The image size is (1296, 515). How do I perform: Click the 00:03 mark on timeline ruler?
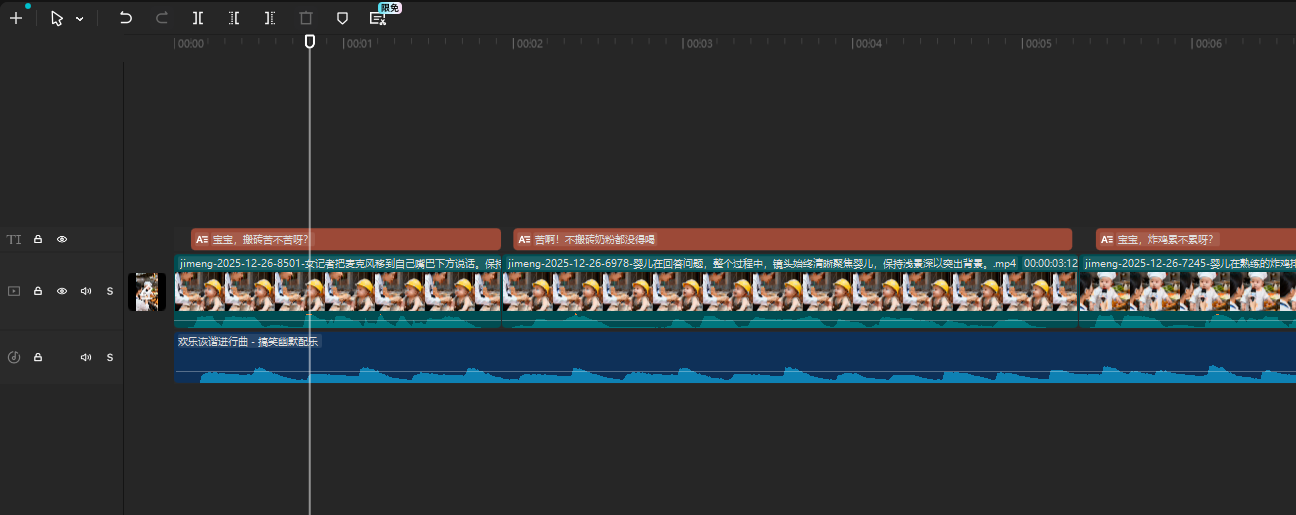(698, 44)
